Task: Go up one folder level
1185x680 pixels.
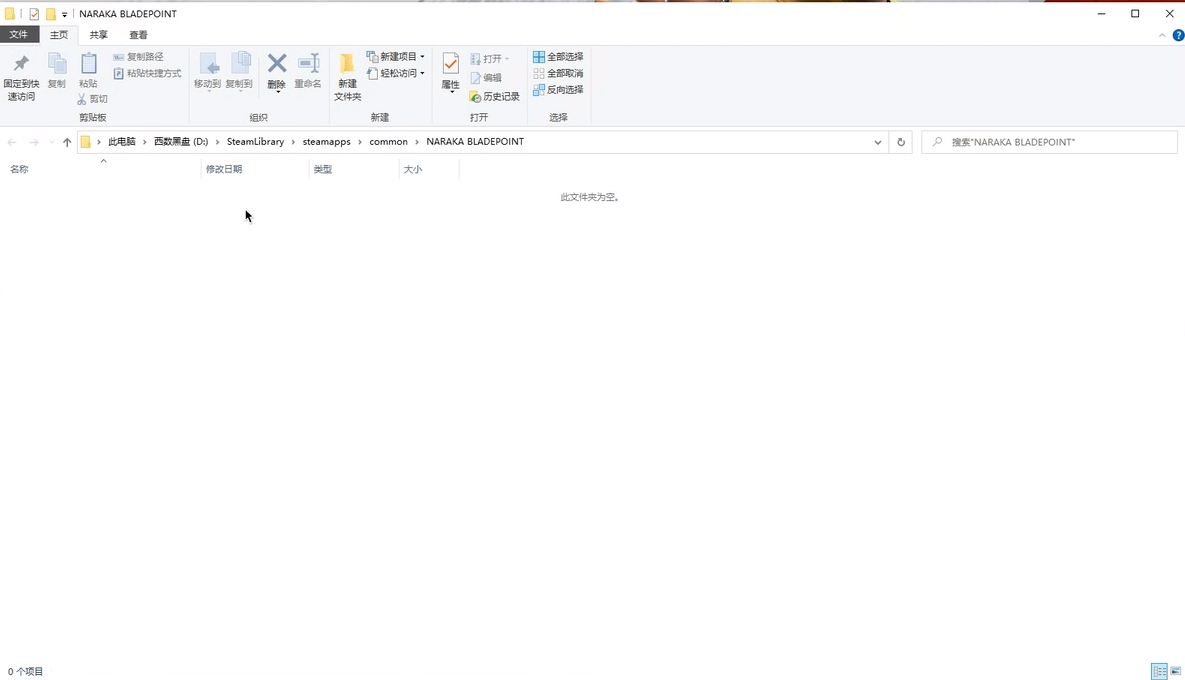Action: pyautogui.click(x=67, y=142)
